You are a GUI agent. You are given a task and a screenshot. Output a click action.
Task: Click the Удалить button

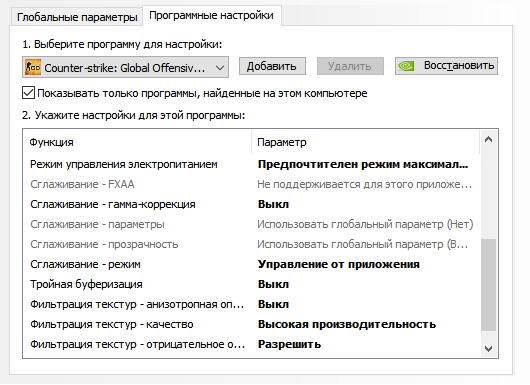coord(350,66)
